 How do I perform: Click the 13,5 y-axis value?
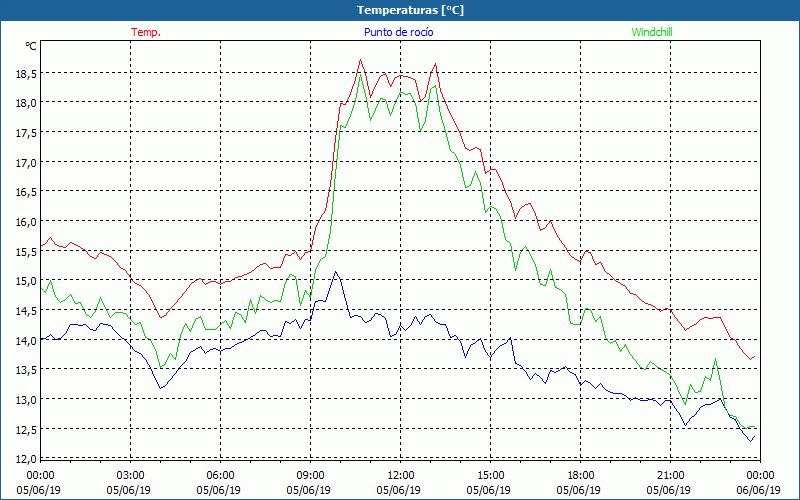click(x=26, y=370)
